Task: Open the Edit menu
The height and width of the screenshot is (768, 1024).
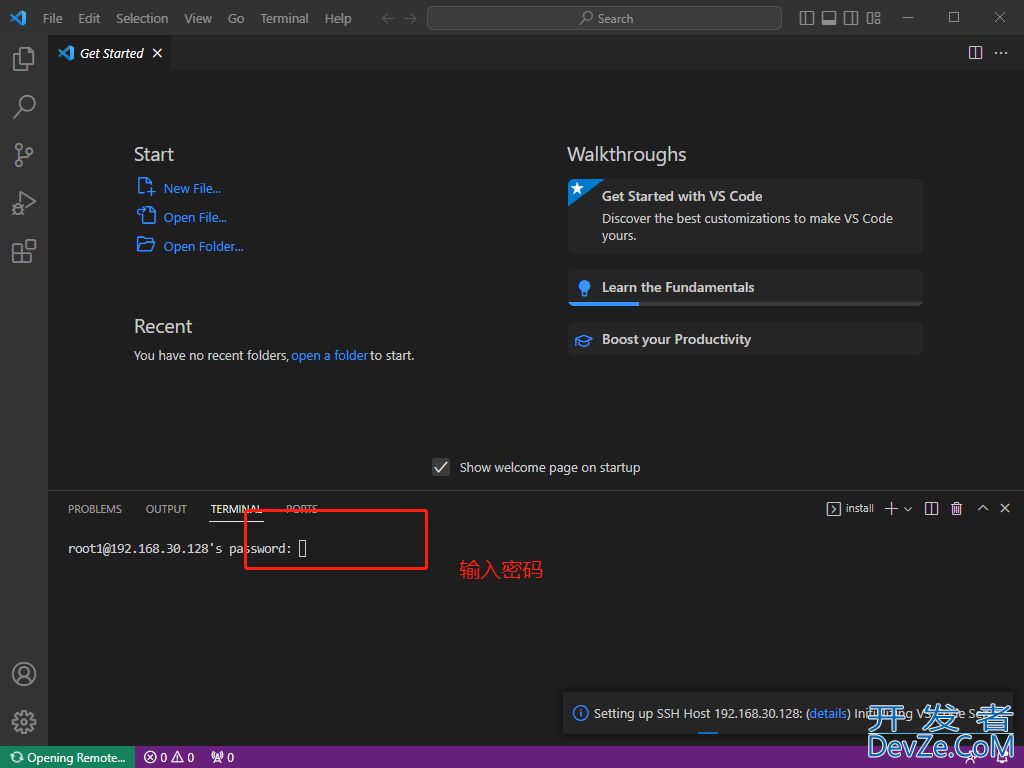Action: pos(89,18)
